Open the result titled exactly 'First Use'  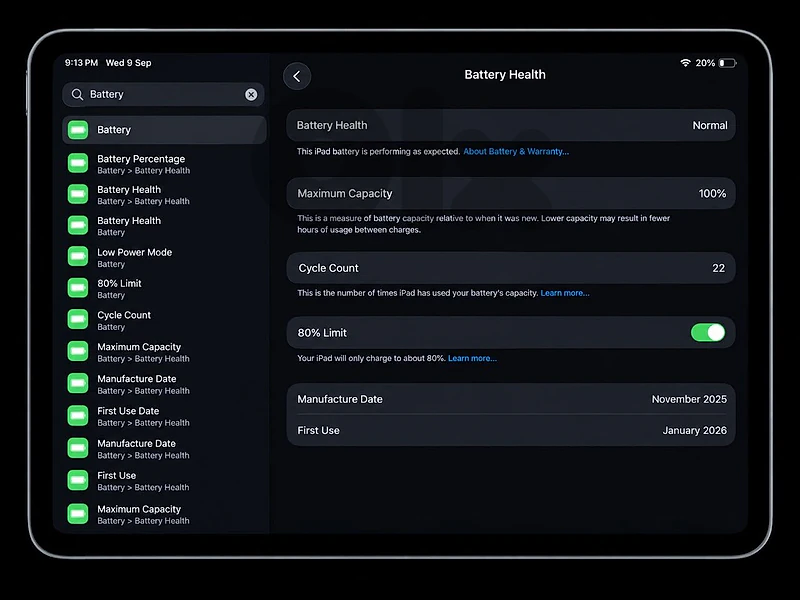click(164, 481)
